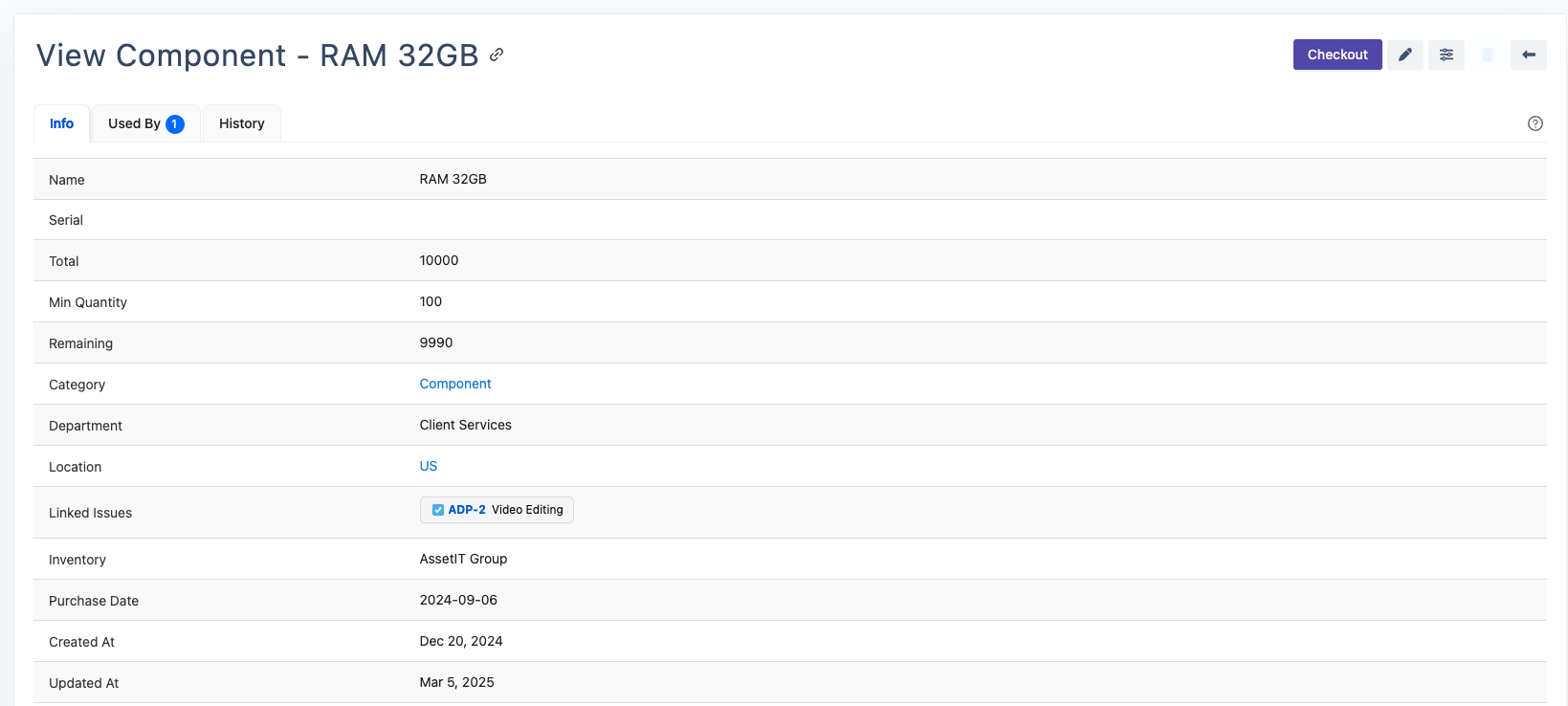The width and height of the screenshot is (1568, 706).
Task: Click the blue task icon beside ADP-2
Action: tap(438, 510)
